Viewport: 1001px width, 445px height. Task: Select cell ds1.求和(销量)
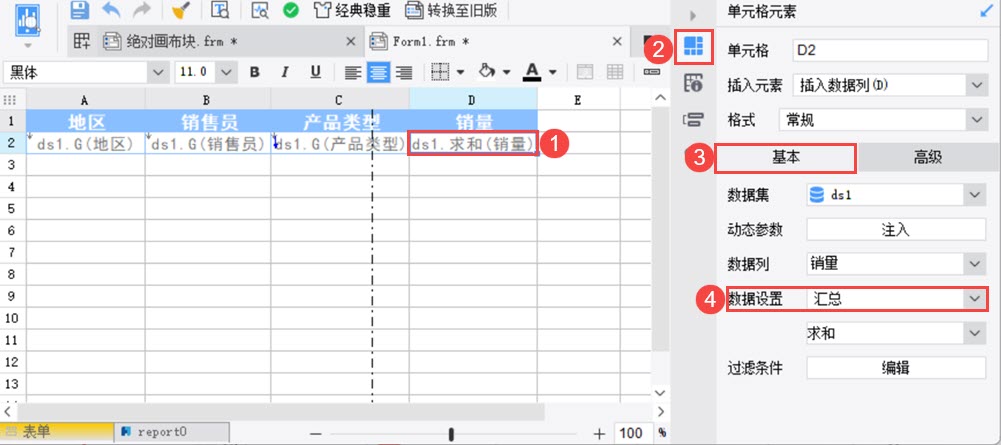[473, 144]
